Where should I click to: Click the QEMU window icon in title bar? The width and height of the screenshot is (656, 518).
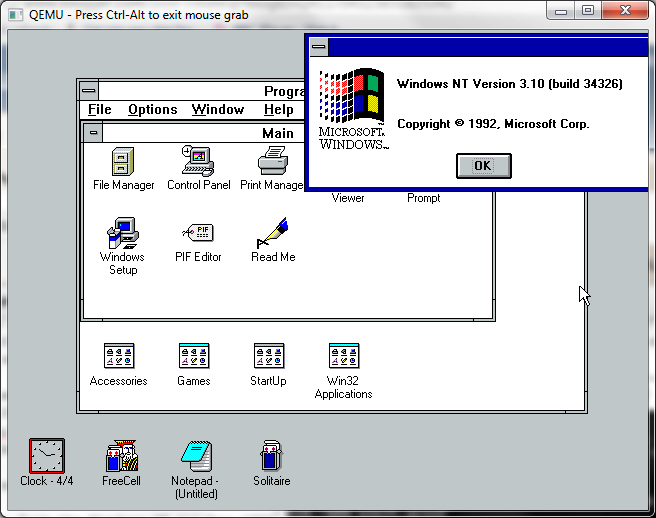tap(15, 15)
